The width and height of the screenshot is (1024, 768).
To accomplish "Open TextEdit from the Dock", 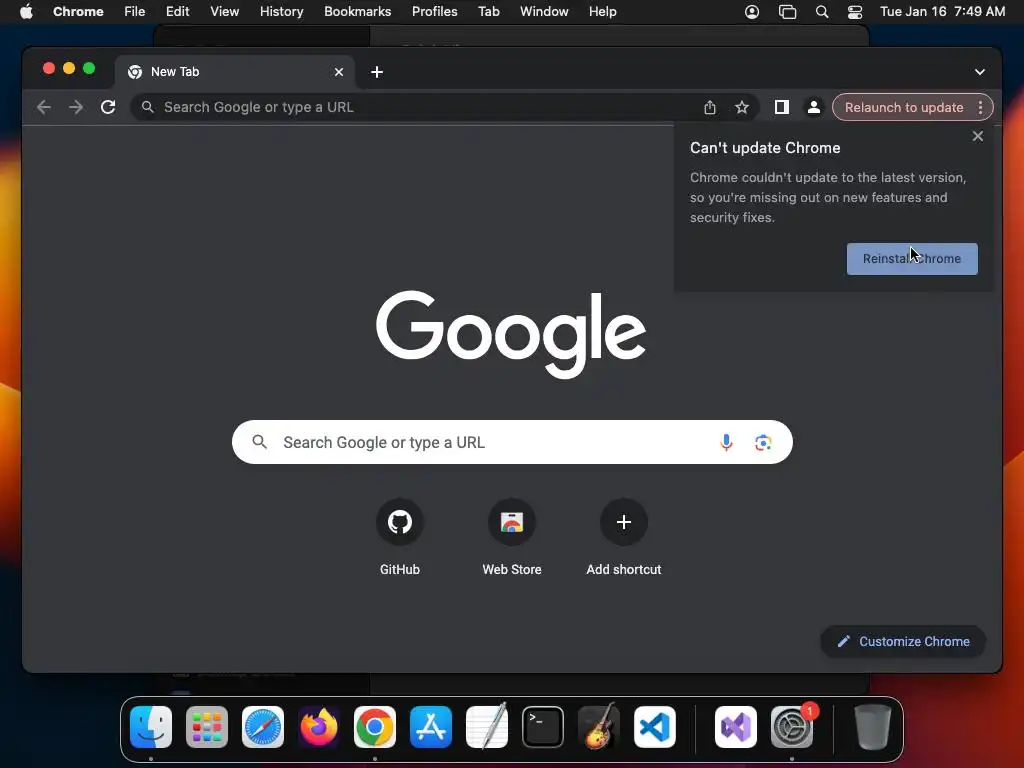I will point(487,727).
